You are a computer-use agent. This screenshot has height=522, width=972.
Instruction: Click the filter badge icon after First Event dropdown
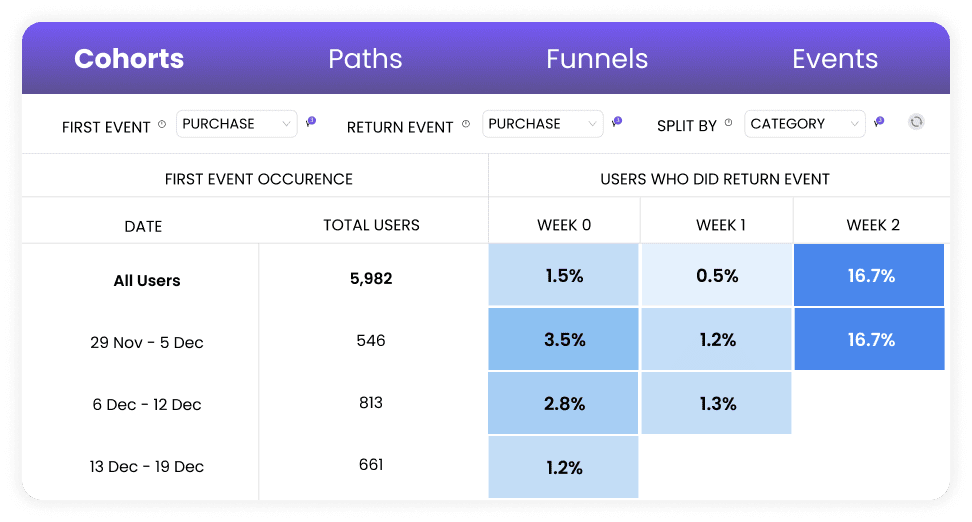click(311, 122)
